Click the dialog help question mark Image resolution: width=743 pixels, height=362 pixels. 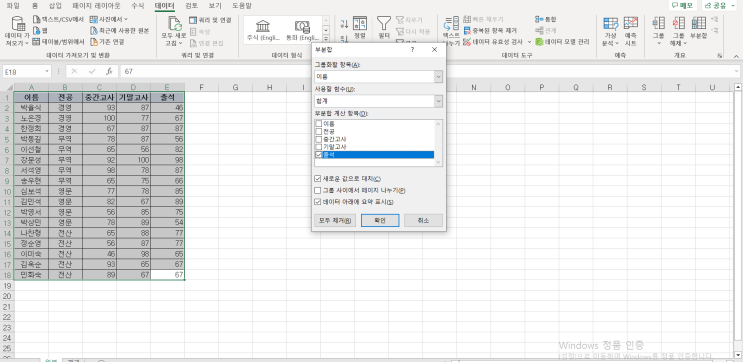coord(413,50)
